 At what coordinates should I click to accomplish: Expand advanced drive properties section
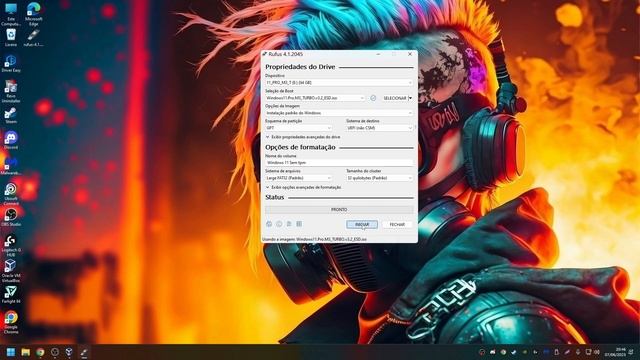click(x=303, y=137)
